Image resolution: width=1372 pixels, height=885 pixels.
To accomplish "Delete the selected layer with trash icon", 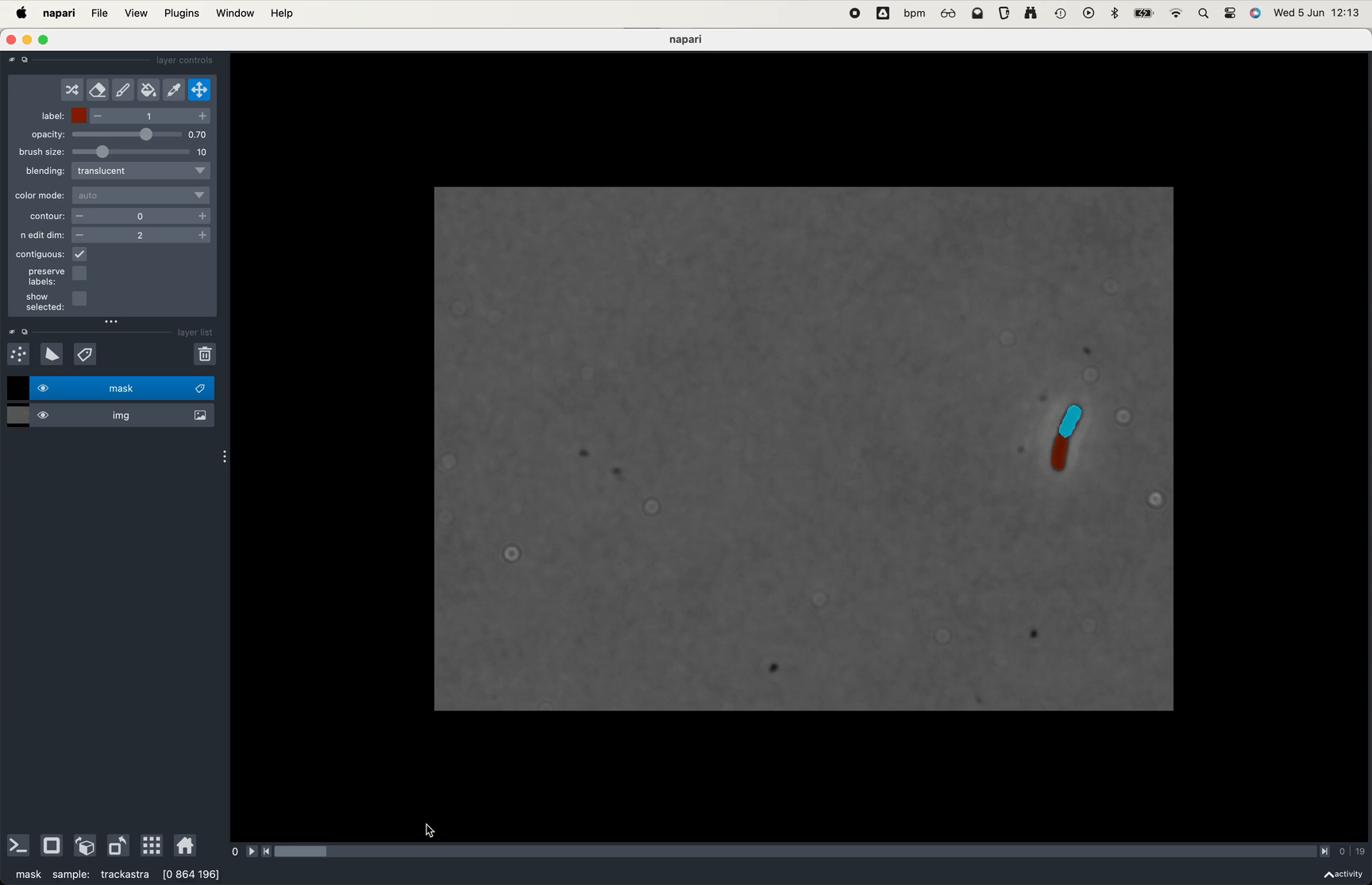I will (x=205, y=355).
